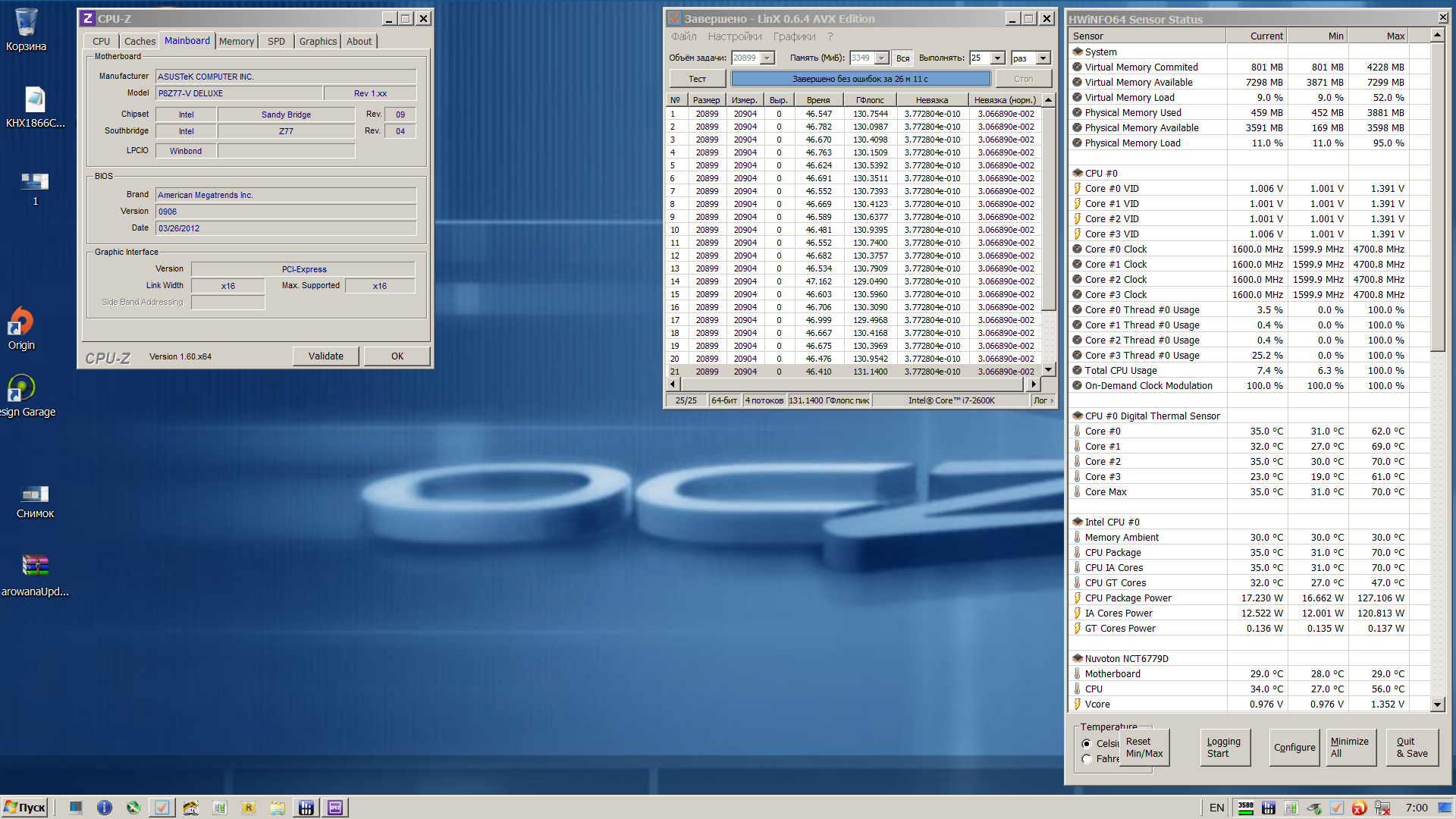Click BIOS Version field showing 0906
1456x819 pixels.
point(286,212)
